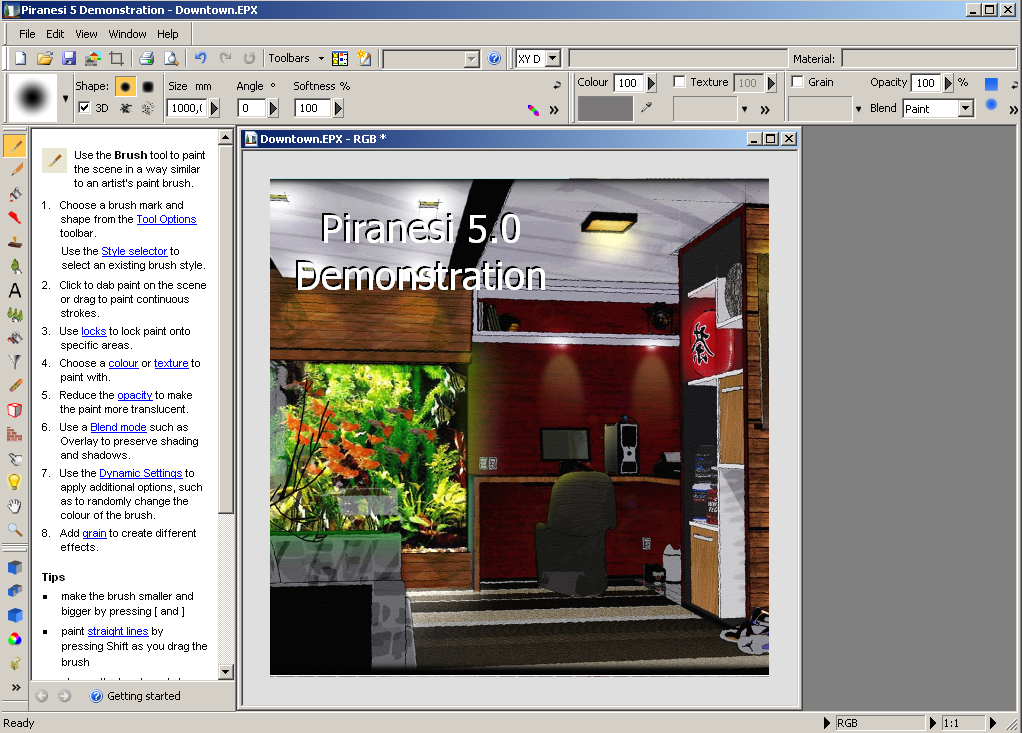Open the Angle value arrow popup
Screen dimensions: 1022x733
point(273,108)
